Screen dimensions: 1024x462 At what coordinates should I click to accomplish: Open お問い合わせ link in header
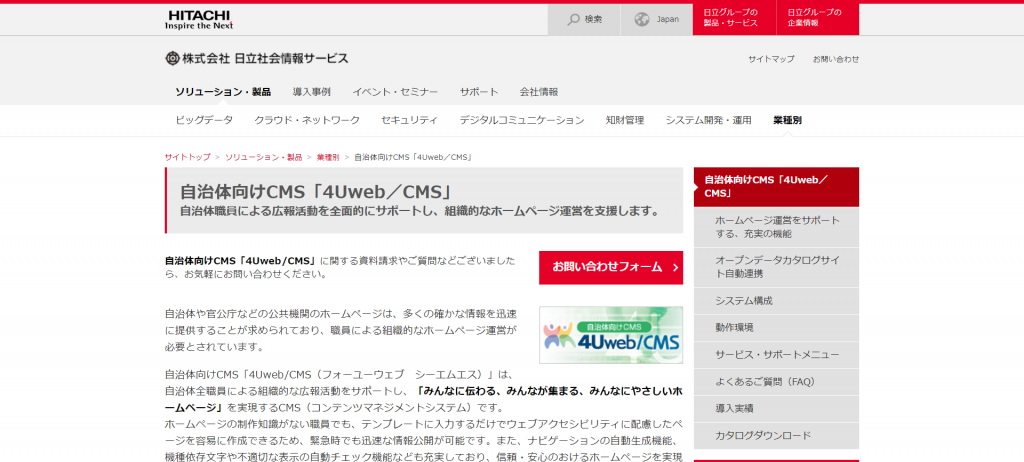[x=836, y=59]
